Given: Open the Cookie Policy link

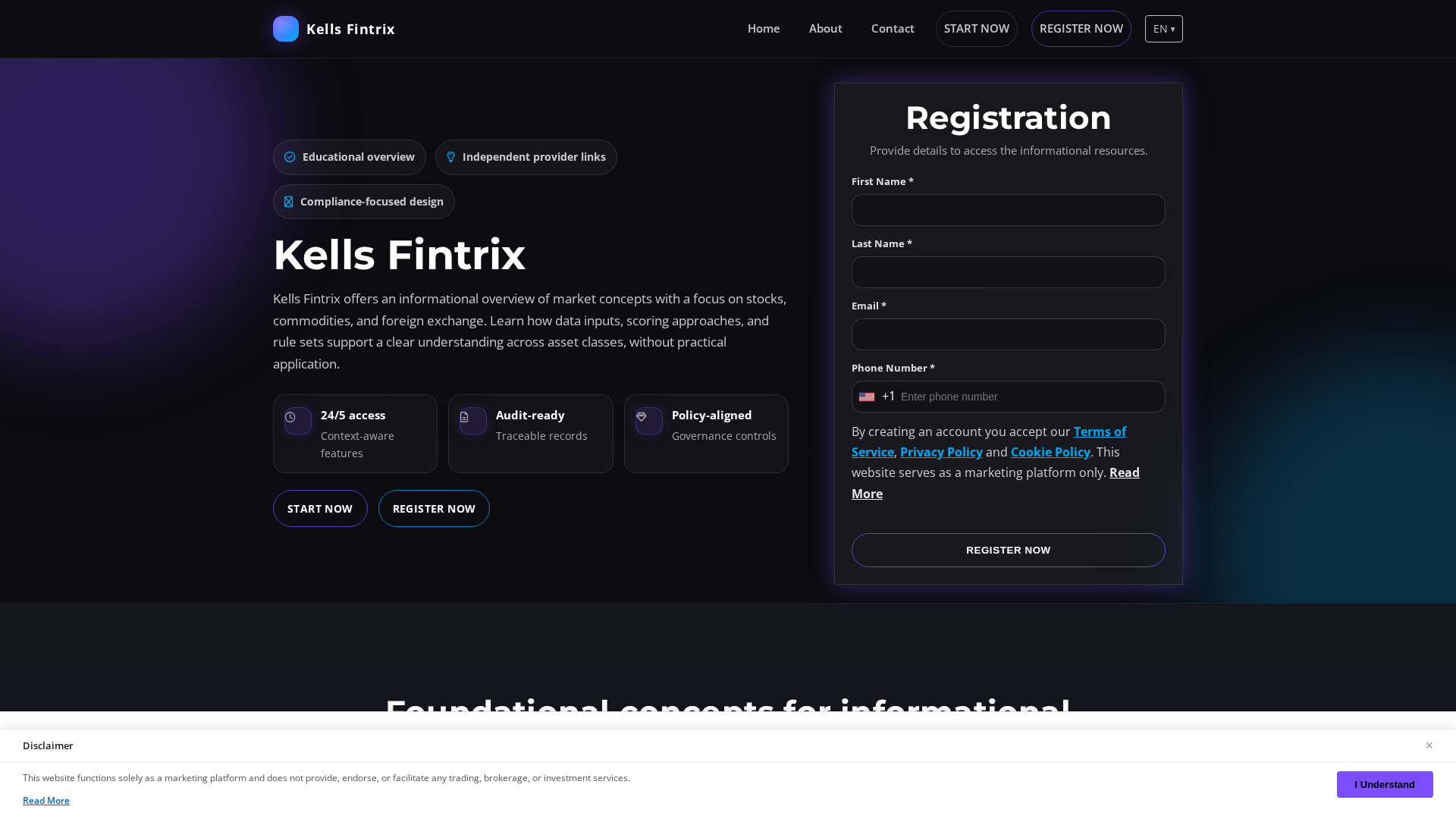Looking at the screenshot, I should tap(1050, 452).
